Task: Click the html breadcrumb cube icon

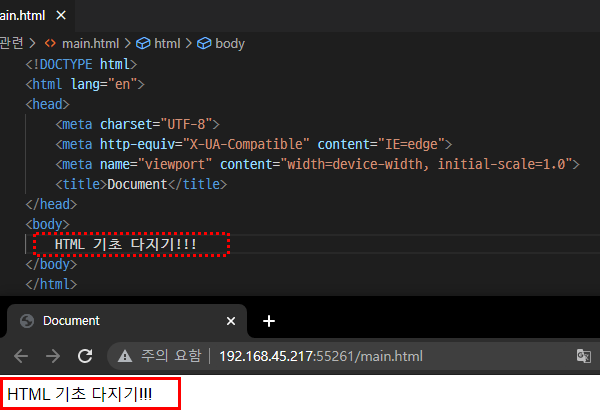Action: coord(143,44)
